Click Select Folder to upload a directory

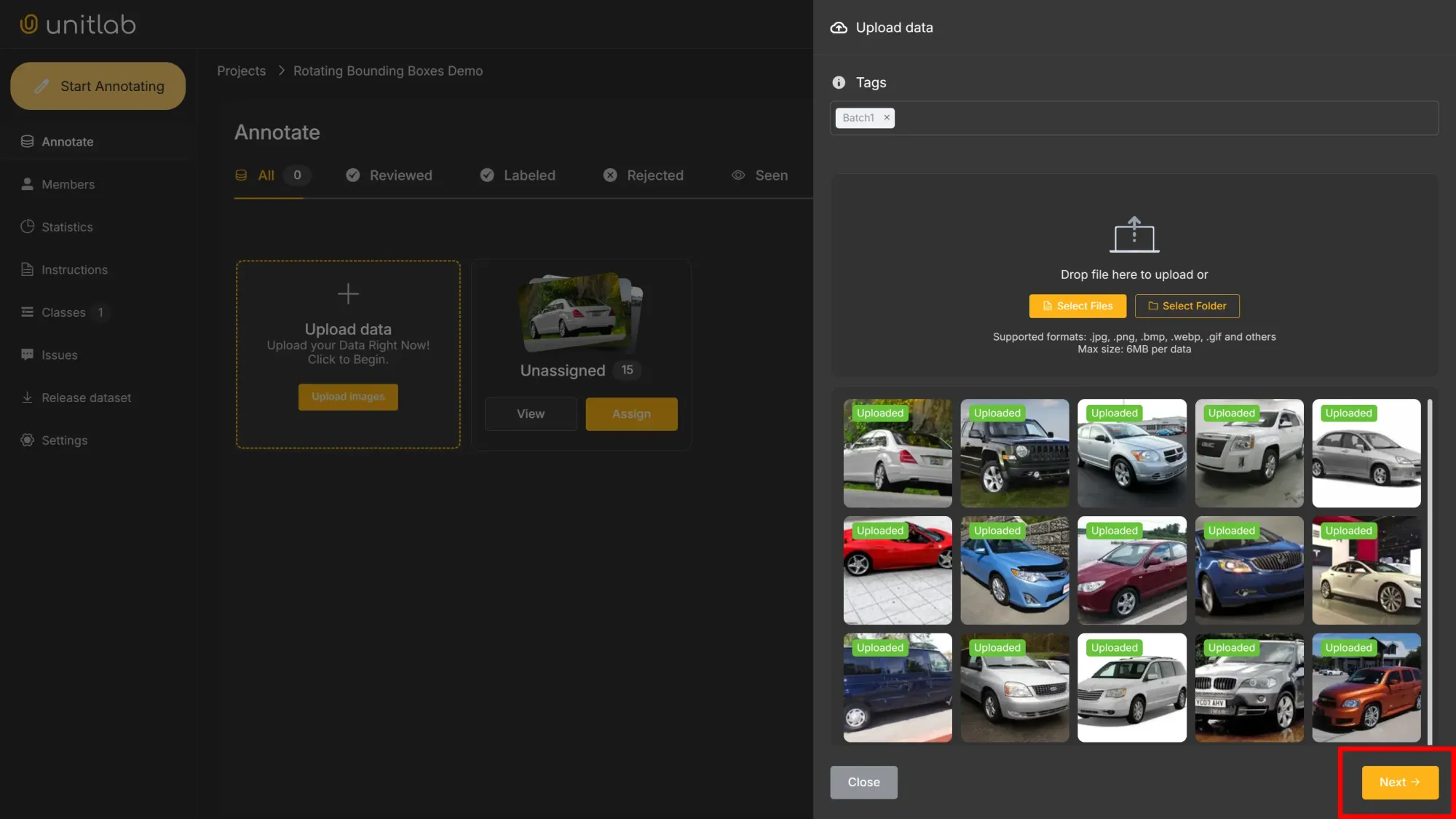[1187, 306]
